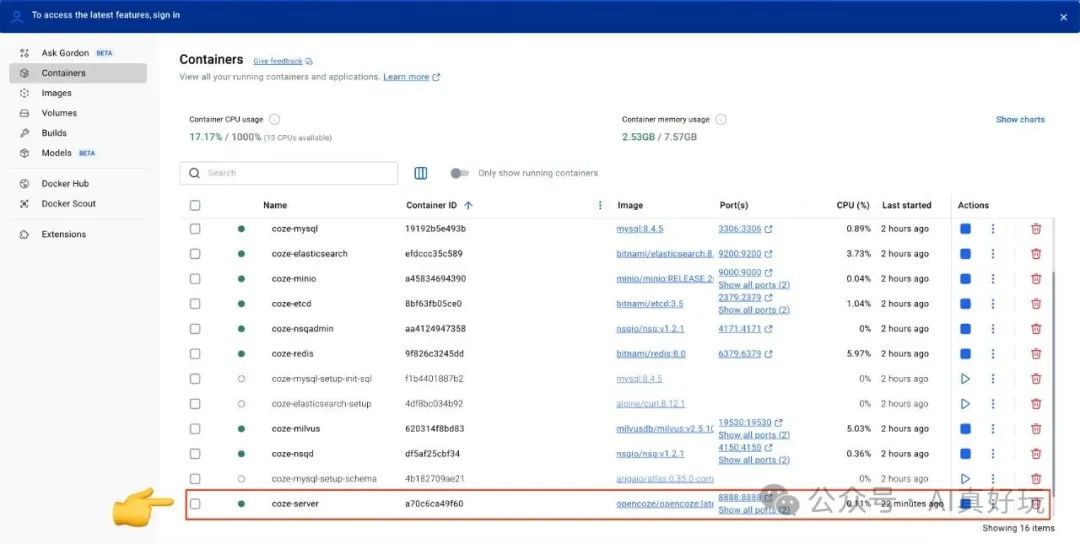
Task: Open port 3306:3306 link
Action: click(x=740, y=229)
